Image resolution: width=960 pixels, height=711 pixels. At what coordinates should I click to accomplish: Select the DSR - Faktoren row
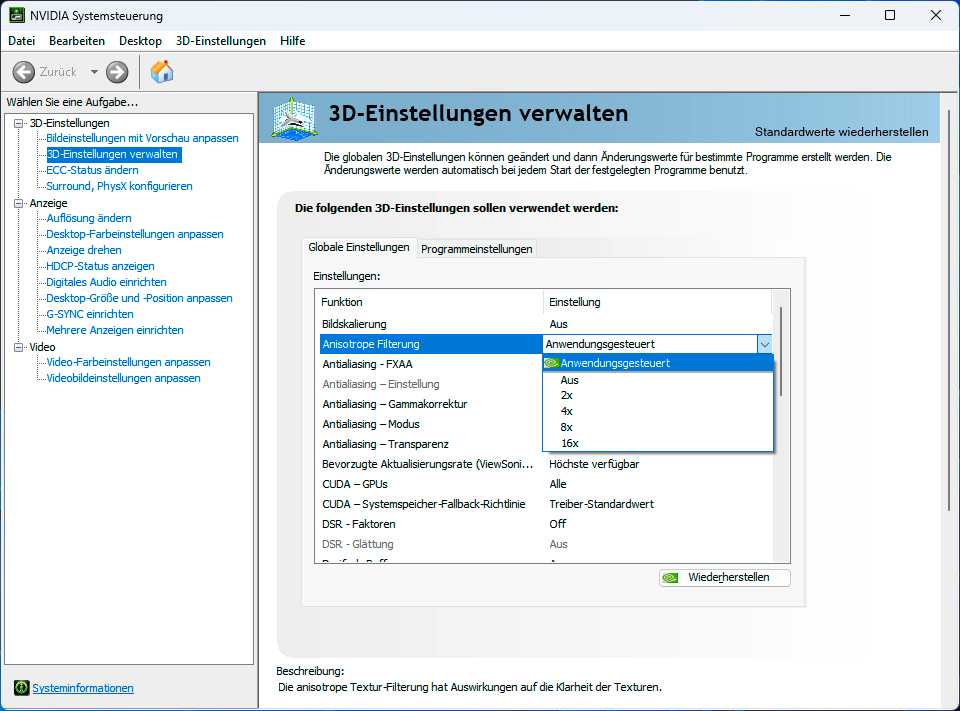pos(545,524)
